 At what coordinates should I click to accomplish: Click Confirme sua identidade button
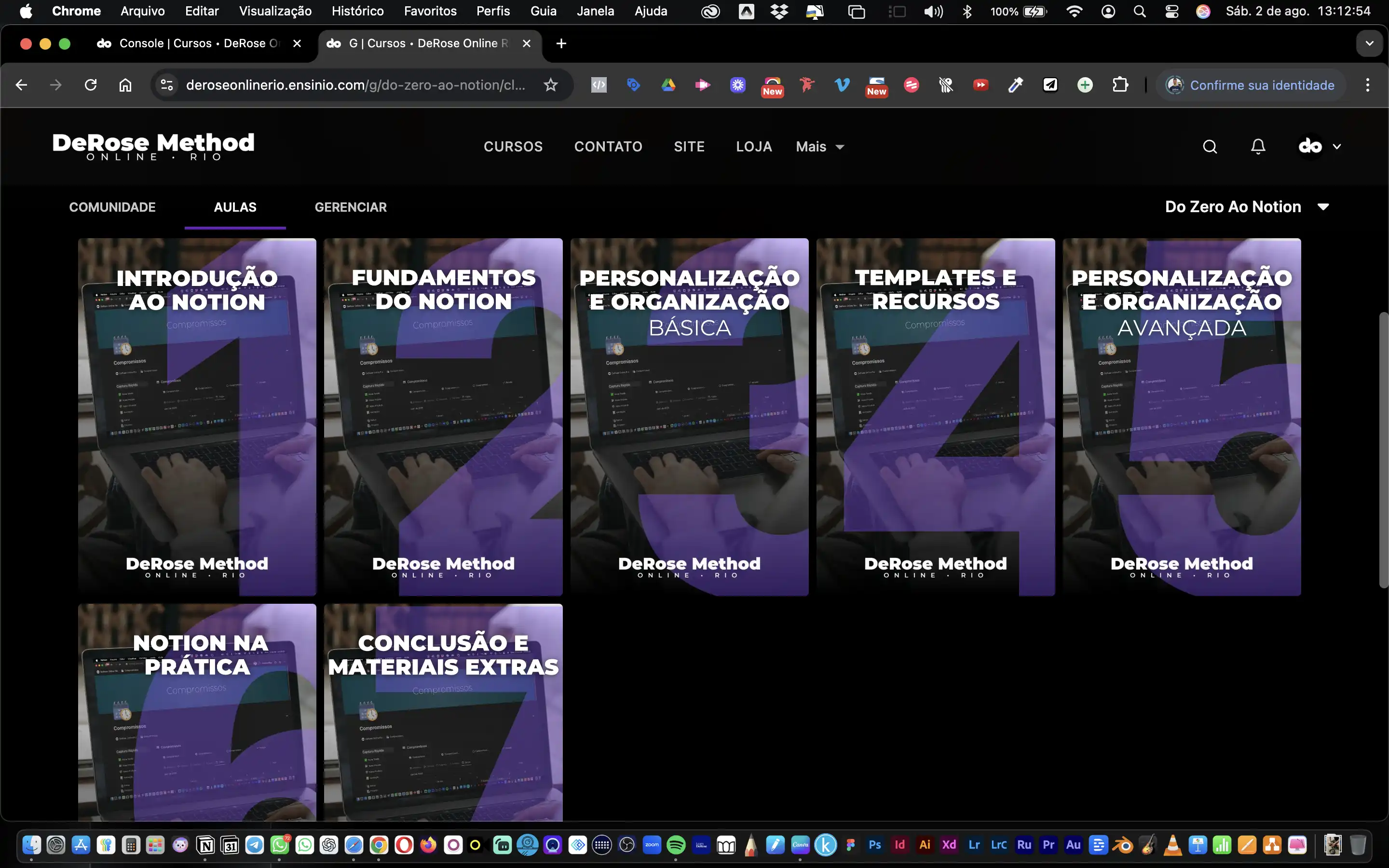1251,85
